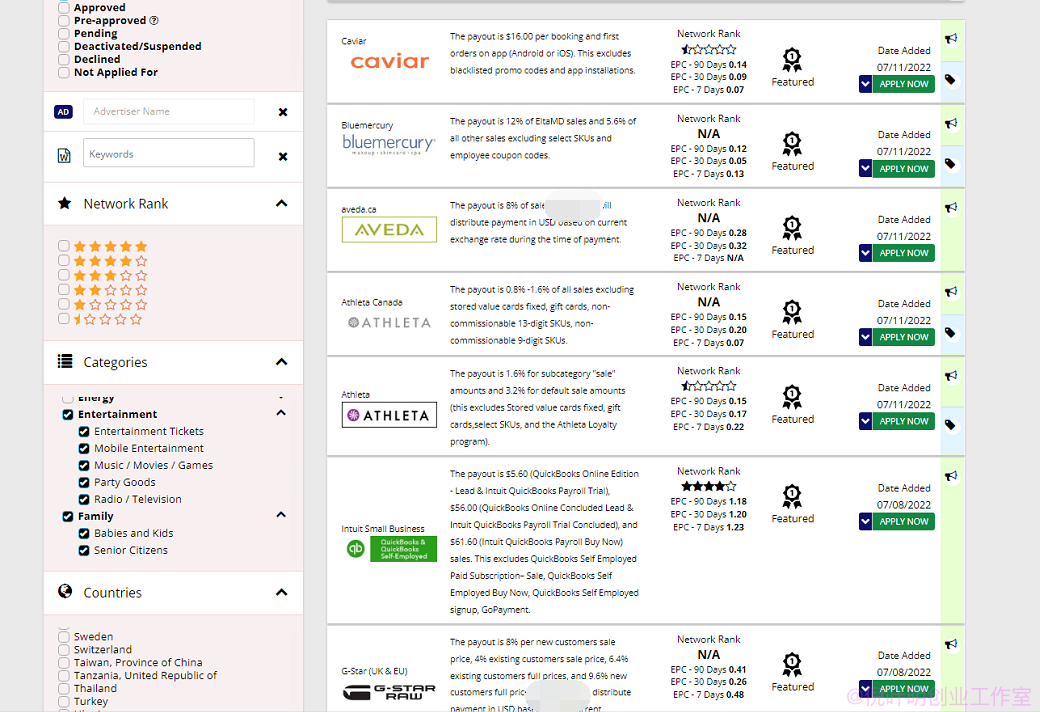Click the AD advertiser badge icon
The image size is (1040, 712).
(63, 112)
